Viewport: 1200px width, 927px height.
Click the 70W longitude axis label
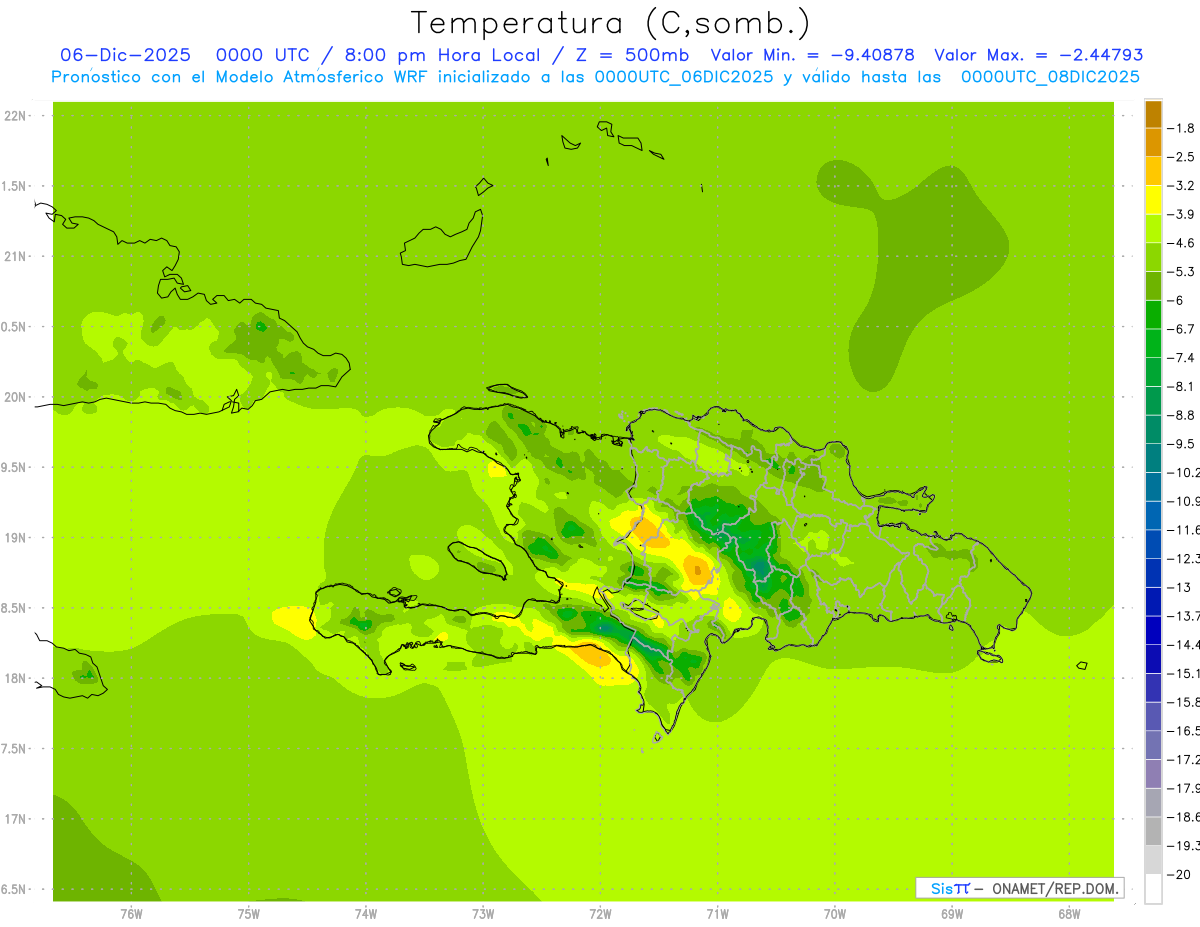[835, 914]
